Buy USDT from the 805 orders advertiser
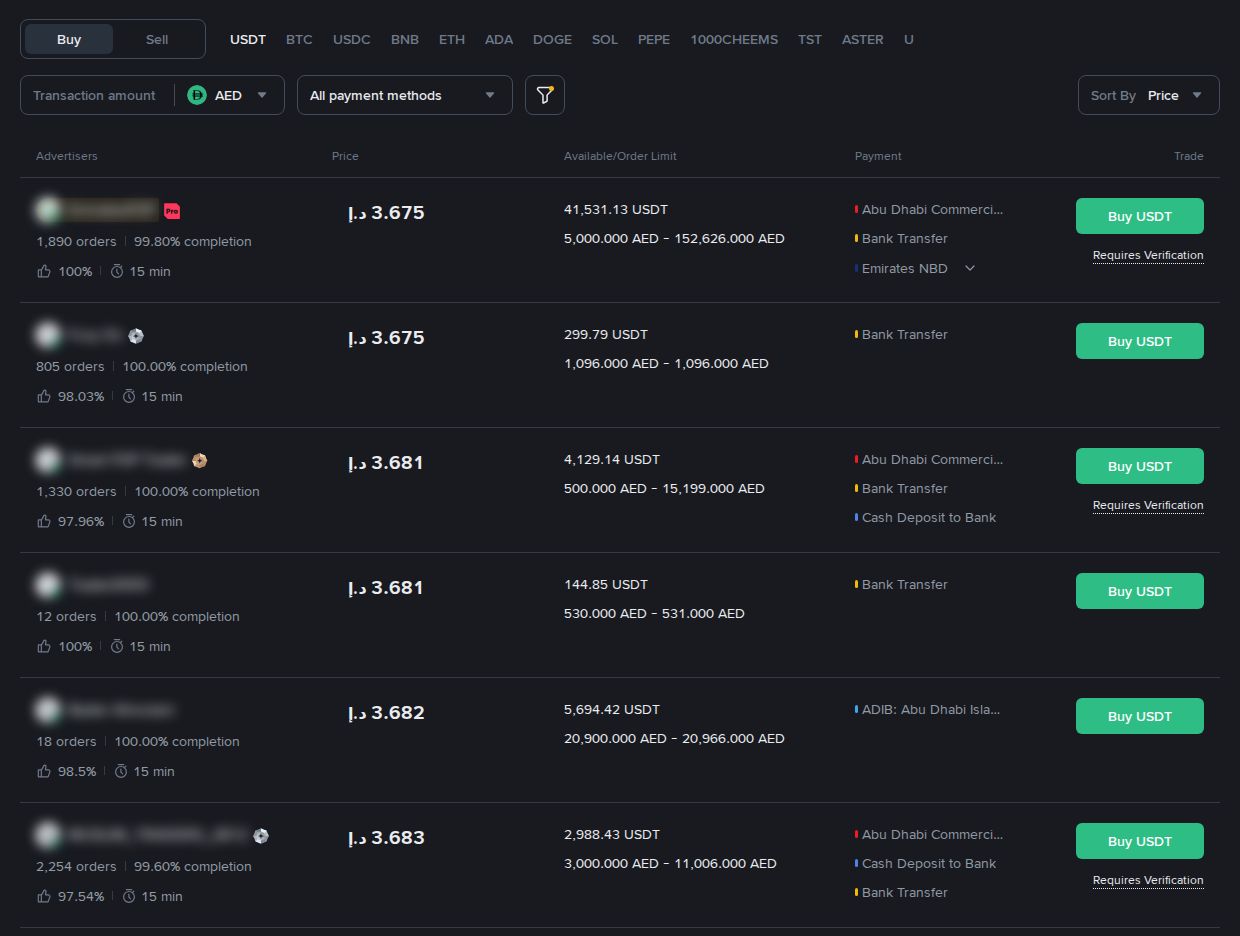The height and width of the screenshot is (936, 1240). coord(1140,341)
